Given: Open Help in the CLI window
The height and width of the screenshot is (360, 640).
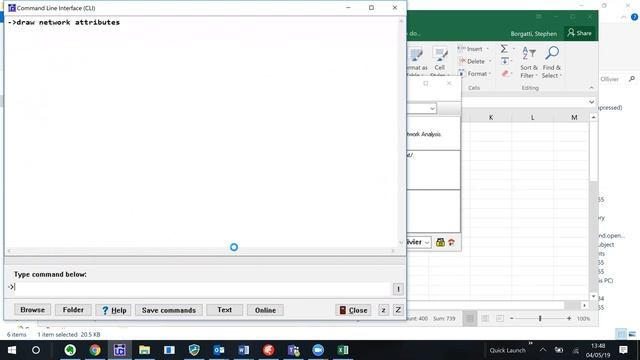Looking at the screenshot, I should pyautogui.click(x=113, y=310).
